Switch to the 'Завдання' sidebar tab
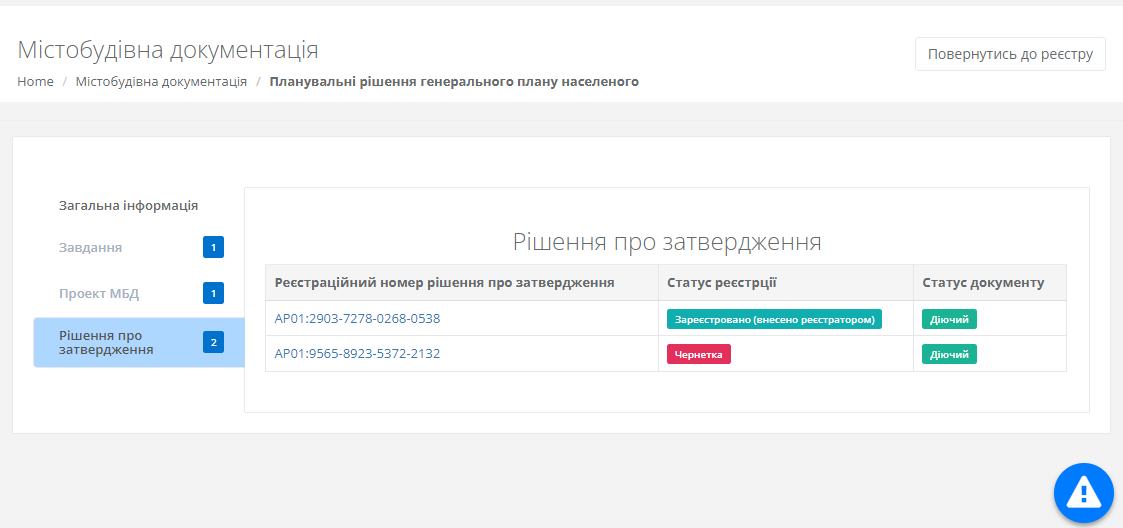 91,247
